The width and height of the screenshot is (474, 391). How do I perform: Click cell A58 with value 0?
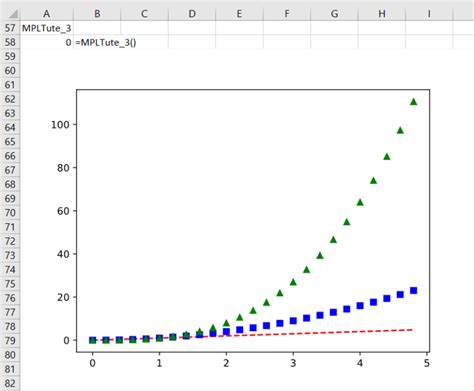[47, 42]
